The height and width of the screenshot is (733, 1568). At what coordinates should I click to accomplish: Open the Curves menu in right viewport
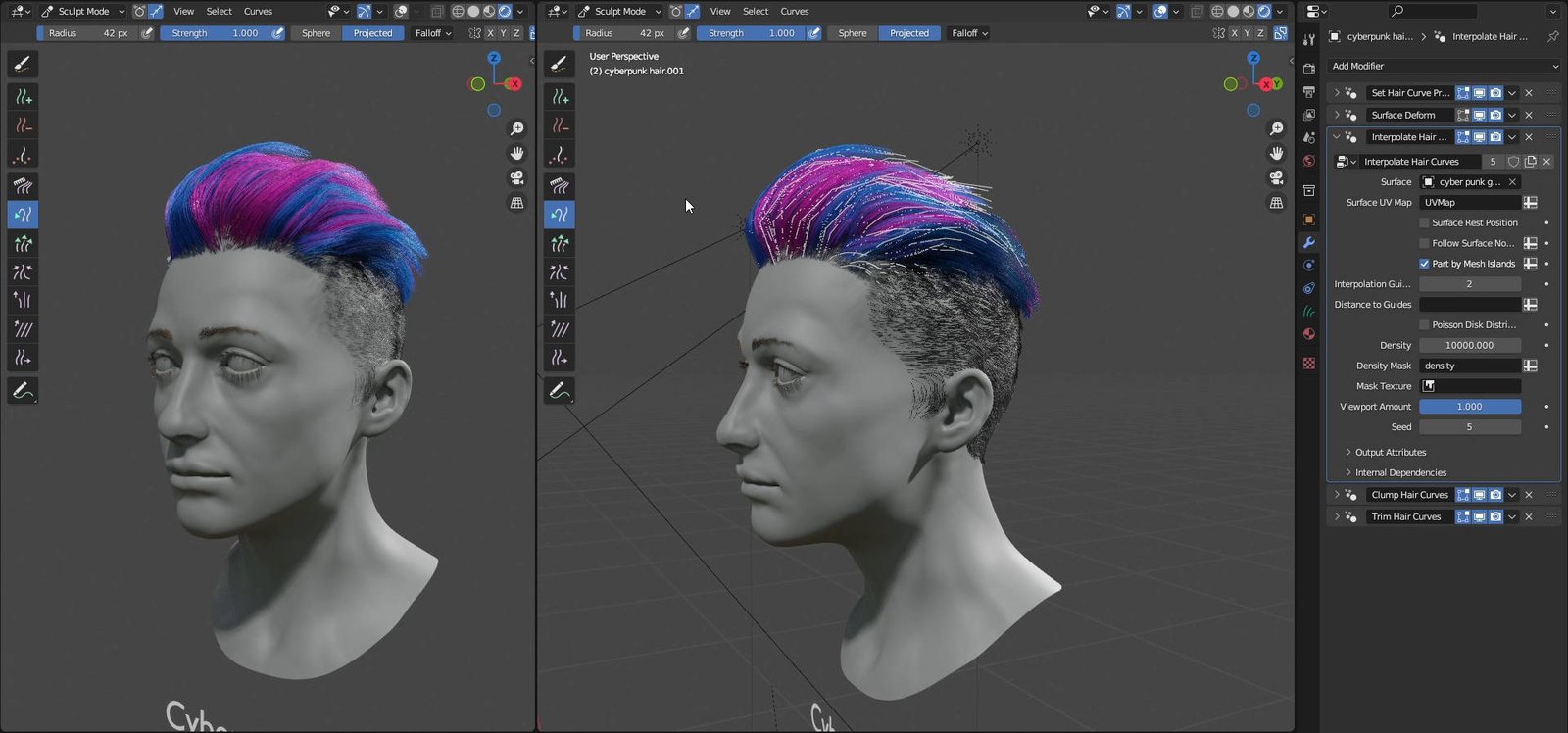click(x=794, y=12)
